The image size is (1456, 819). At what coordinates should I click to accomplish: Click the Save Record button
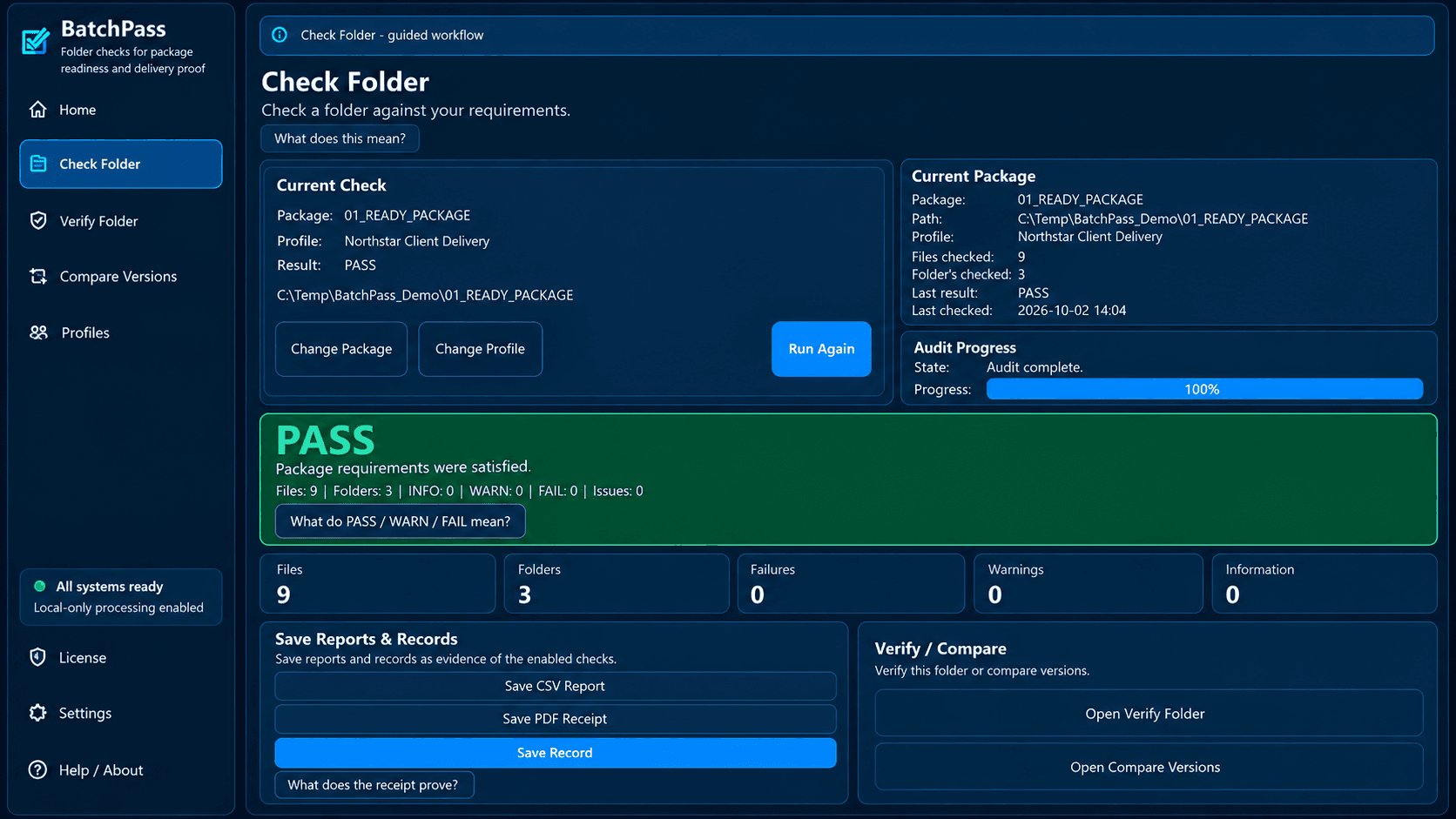tap(556, 753)
